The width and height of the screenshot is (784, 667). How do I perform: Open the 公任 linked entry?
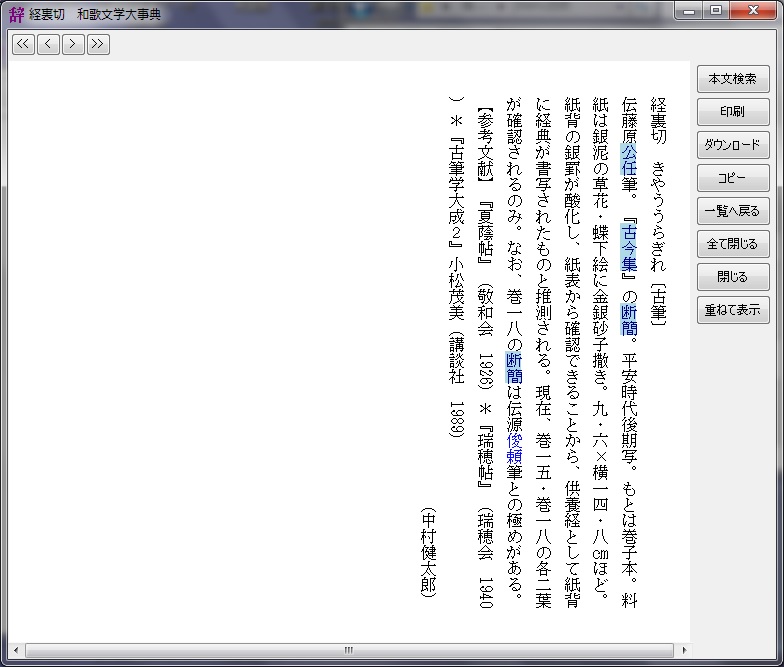click(630, 160)
